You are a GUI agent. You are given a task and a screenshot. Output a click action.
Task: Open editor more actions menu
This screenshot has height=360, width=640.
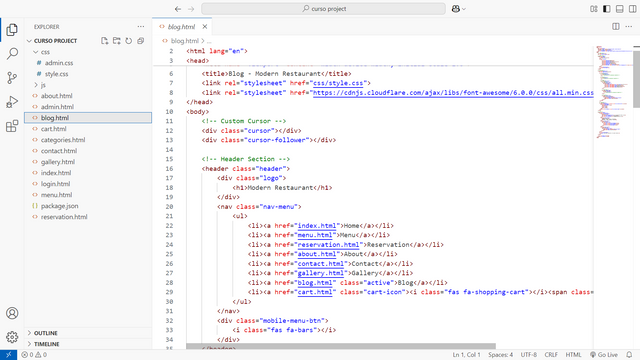tap(629, 27)
